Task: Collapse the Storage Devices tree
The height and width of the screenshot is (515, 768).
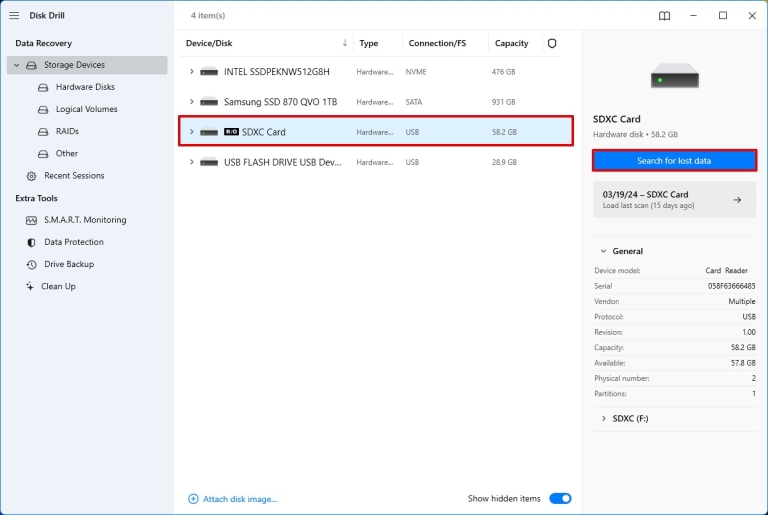Action: (x=17, y=65)
